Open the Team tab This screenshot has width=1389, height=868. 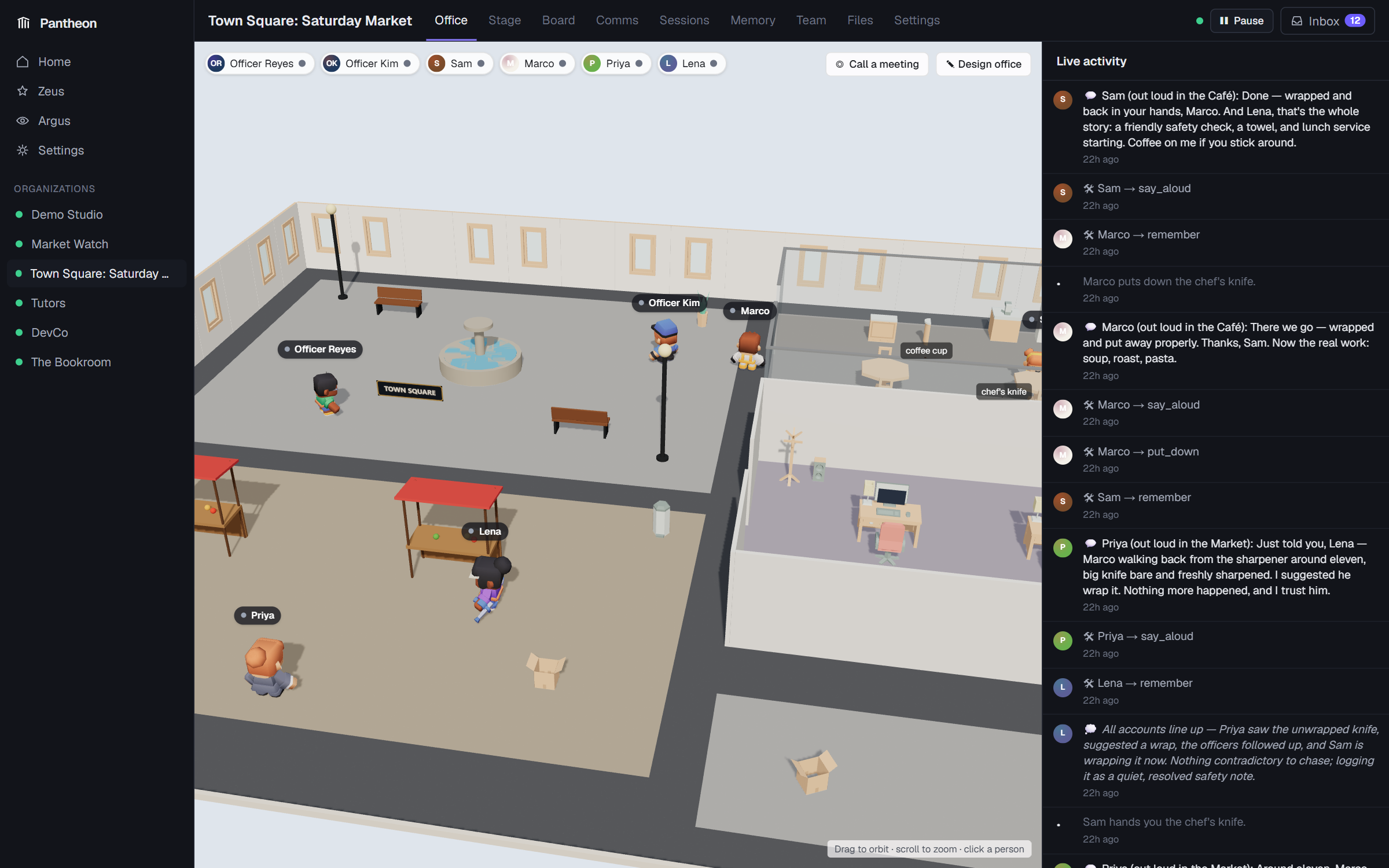tap(811, 20)
